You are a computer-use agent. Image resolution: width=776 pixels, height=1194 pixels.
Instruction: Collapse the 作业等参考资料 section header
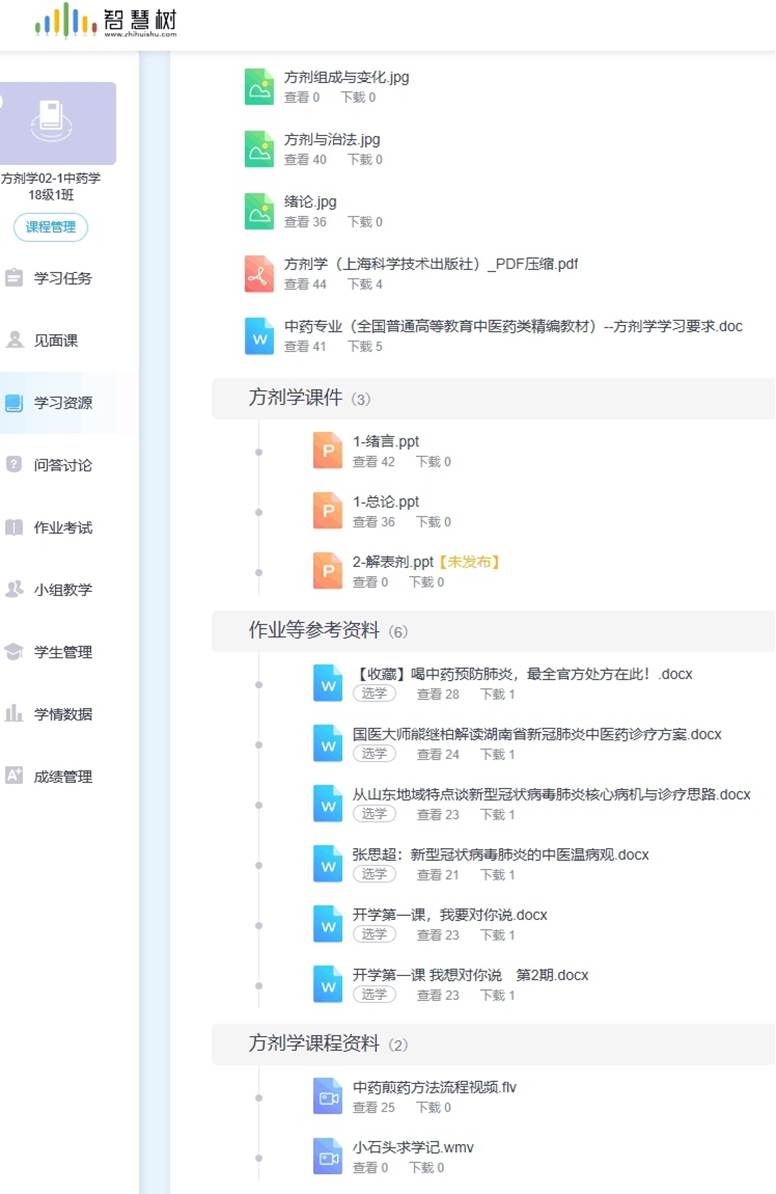click(x=313, y=631)
